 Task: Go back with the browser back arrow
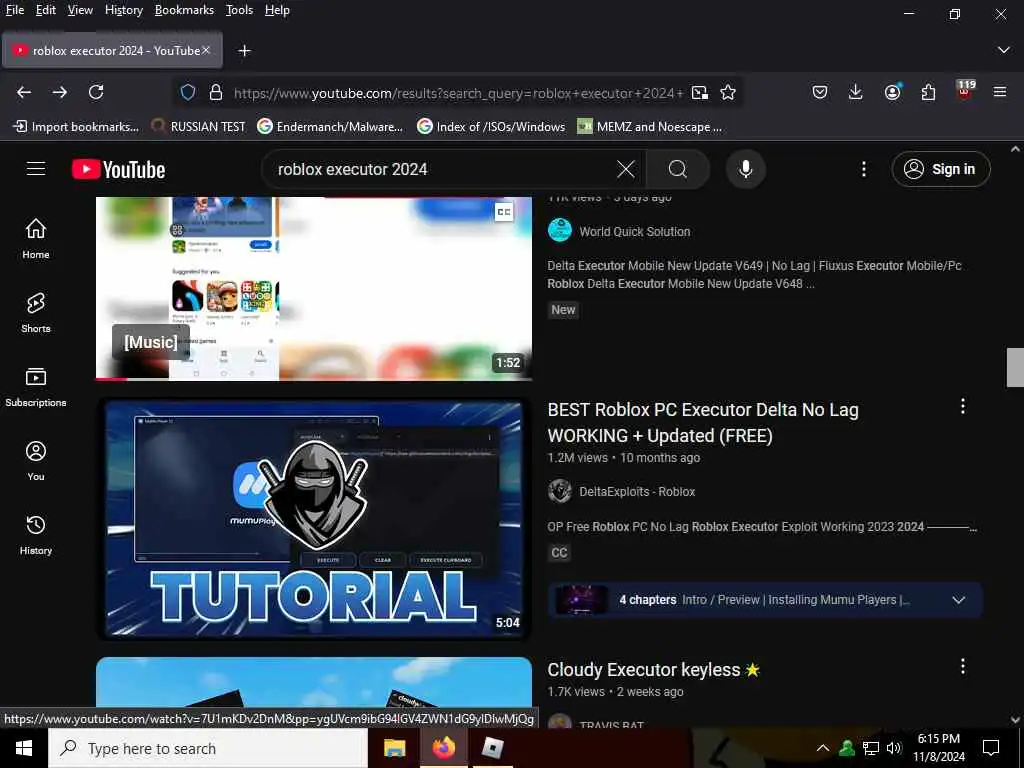pos(24,93)
